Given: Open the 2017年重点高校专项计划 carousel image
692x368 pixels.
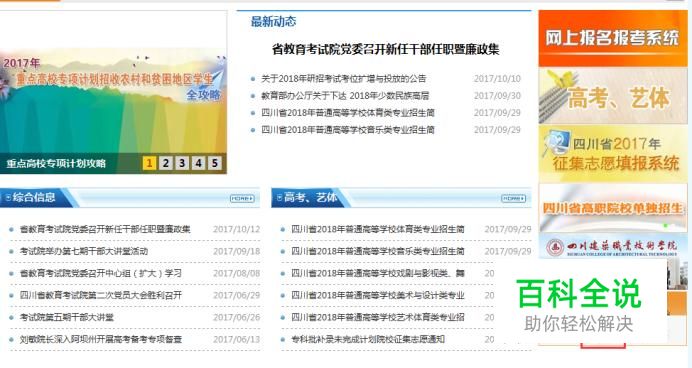Looking at the screenshot, I should [113, 101].
